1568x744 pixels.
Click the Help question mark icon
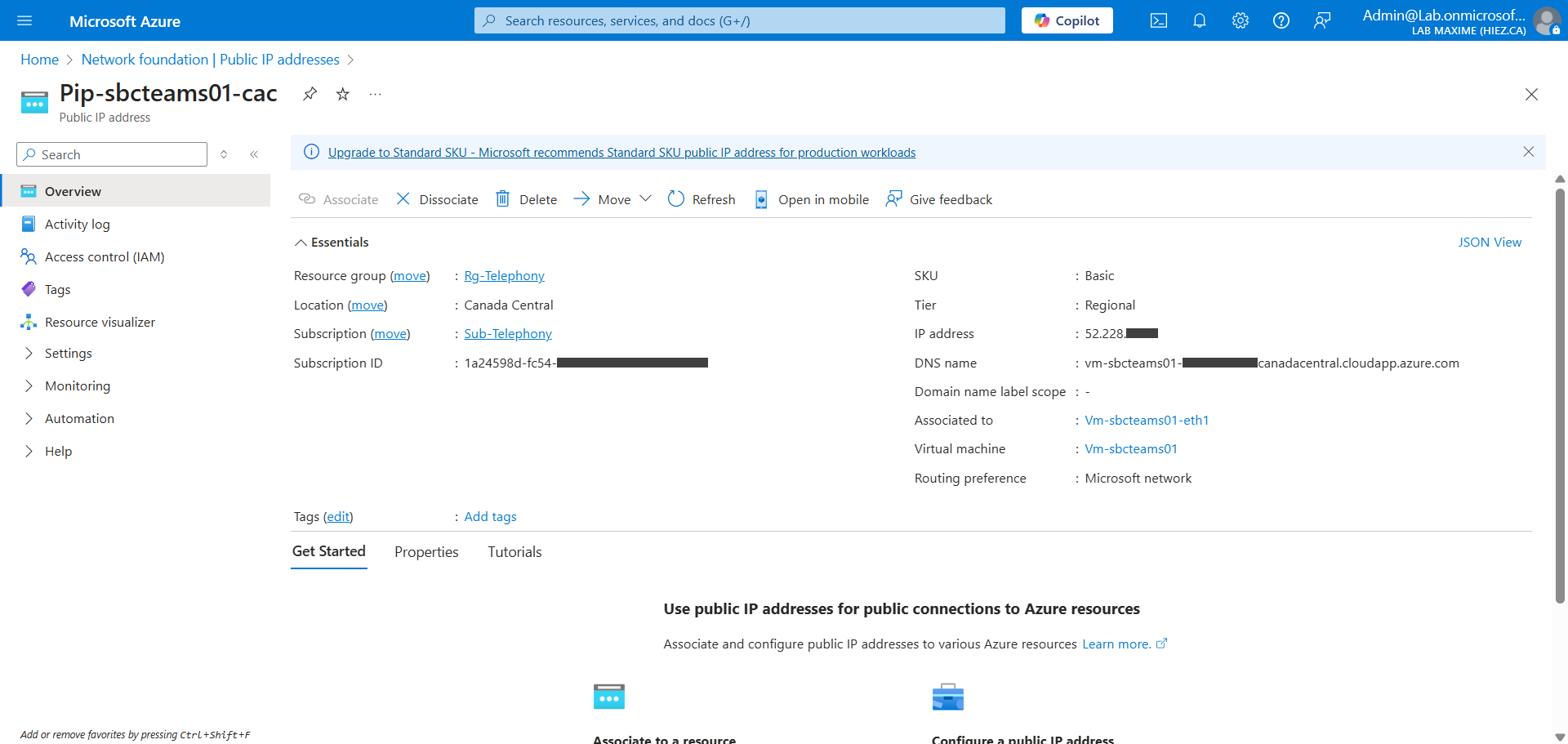click(1281, 21)
